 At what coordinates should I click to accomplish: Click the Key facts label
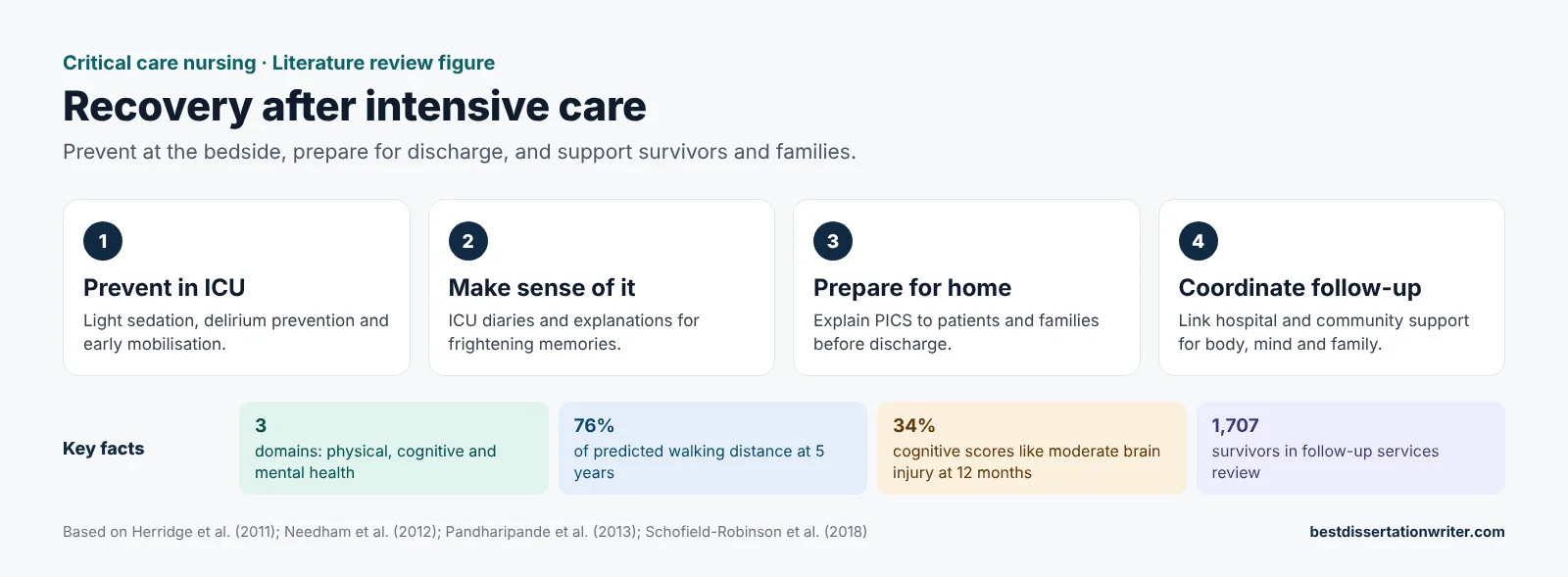click(103, 449)
